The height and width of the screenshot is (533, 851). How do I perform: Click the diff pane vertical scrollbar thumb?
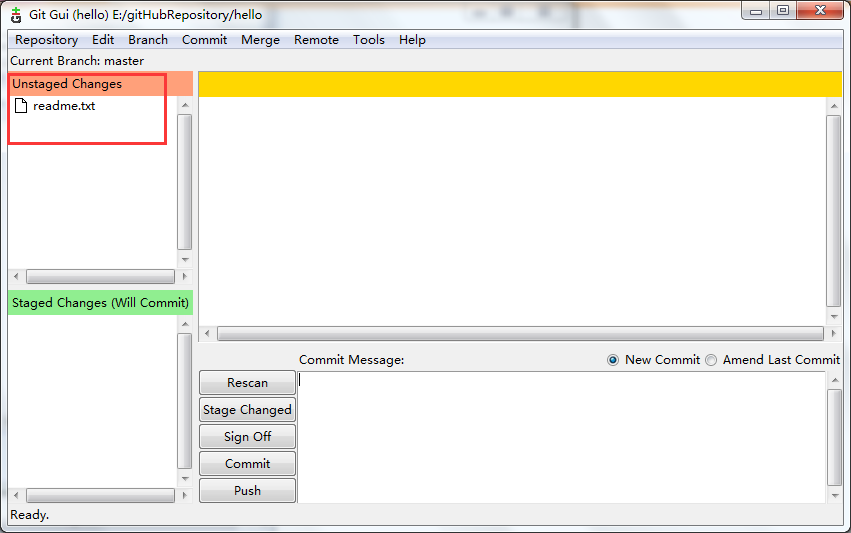coord(834,211)
